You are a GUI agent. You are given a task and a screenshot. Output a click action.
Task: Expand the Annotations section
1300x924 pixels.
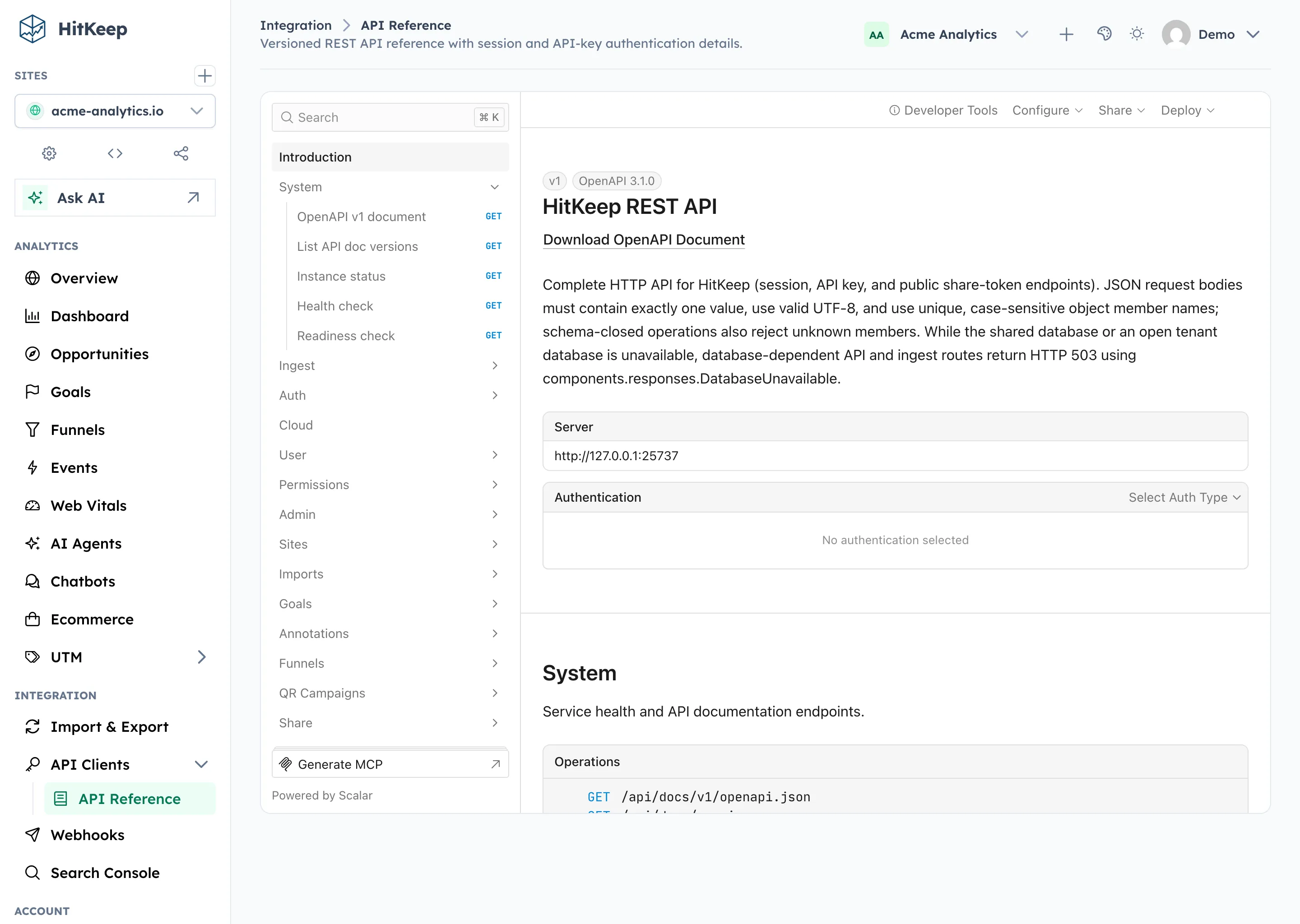tap(390, 634)
